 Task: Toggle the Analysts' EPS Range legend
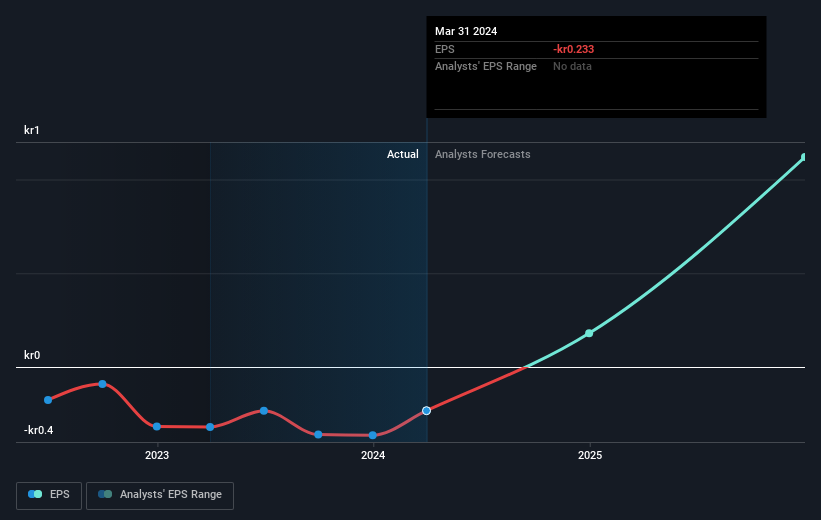[160, 495]
